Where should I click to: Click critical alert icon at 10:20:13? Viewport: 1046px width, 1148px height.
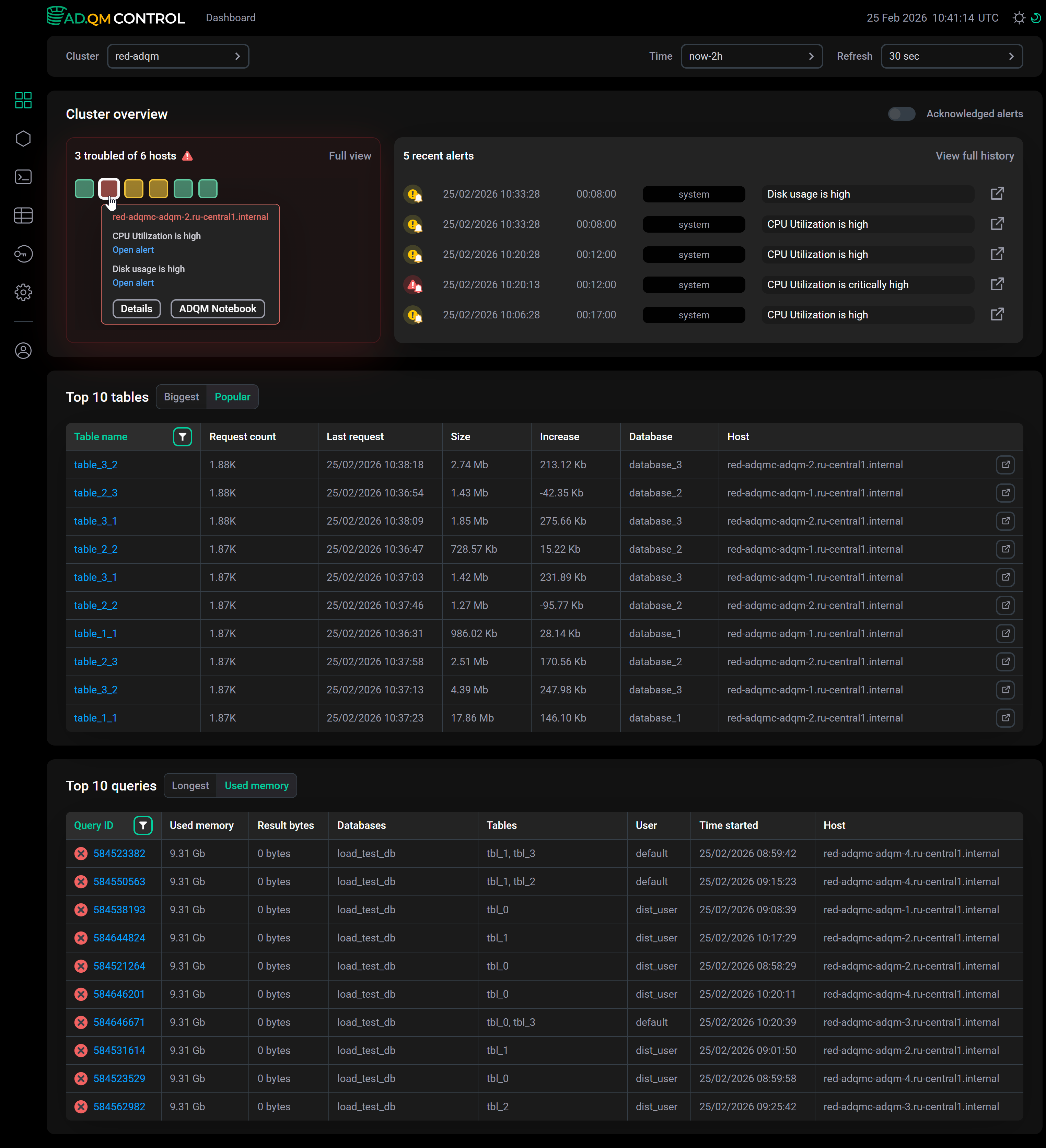coord(413,284)
